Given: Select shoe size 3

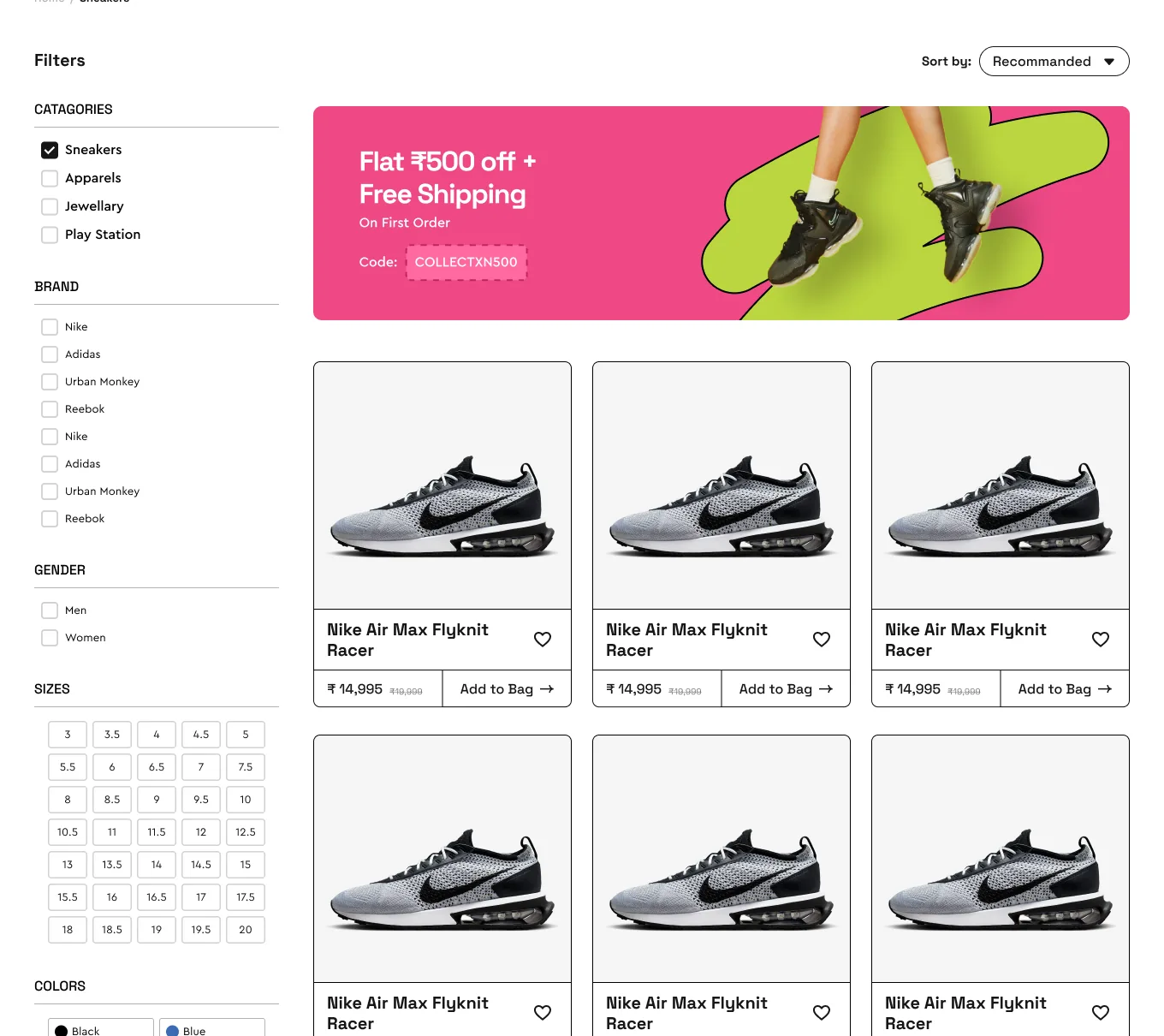Looking at the screenshot, I should pos(68,735).
